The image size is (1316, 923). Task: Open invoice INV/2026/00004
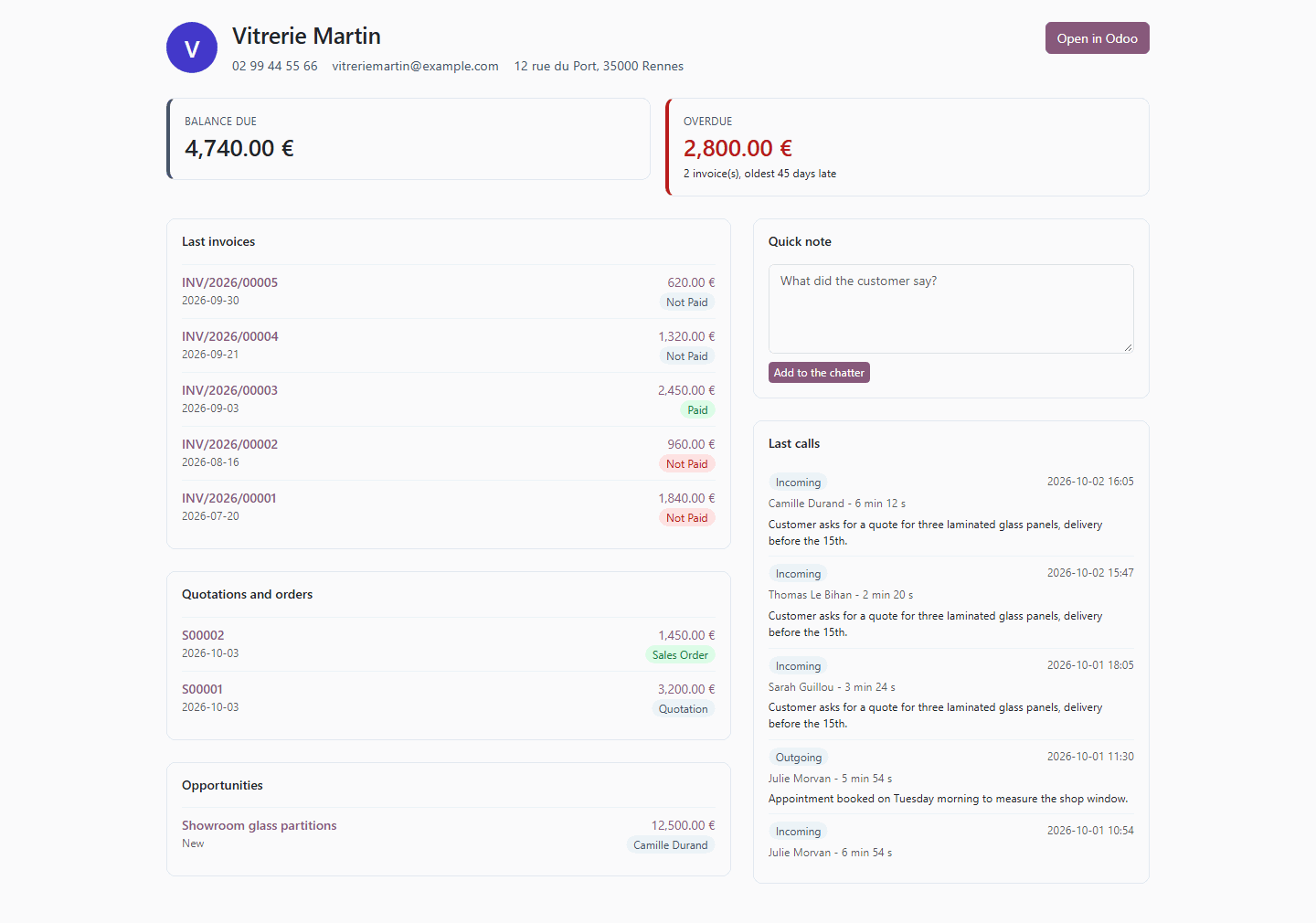click(229, 336)
